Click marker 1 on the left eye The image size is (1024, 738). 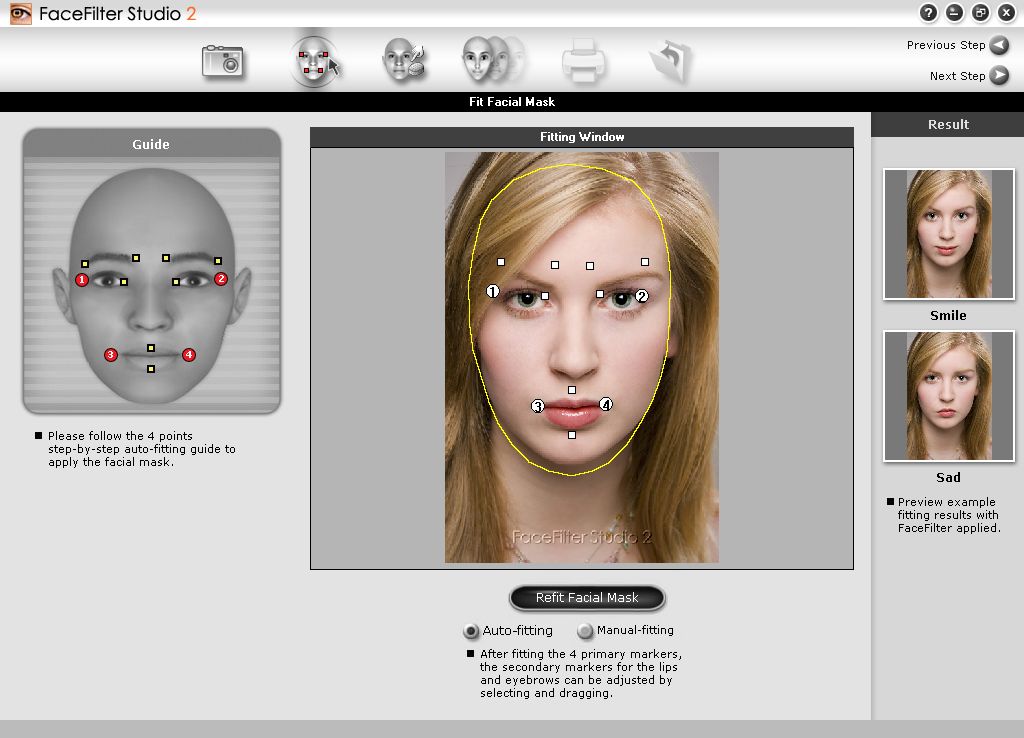click(492, 291)
